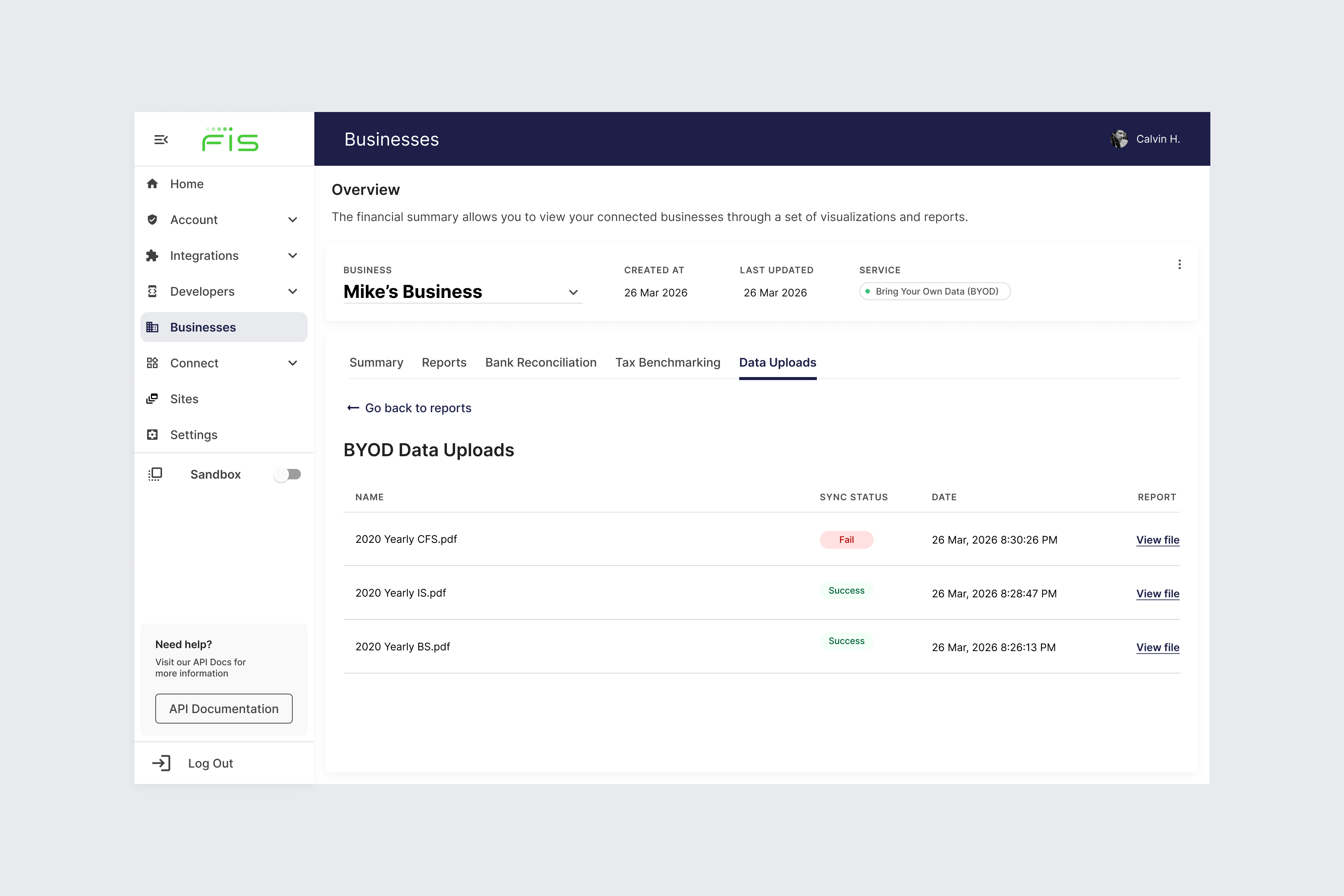
Task: Toggle the Sandbox mode switch
Action: point(287,474)
